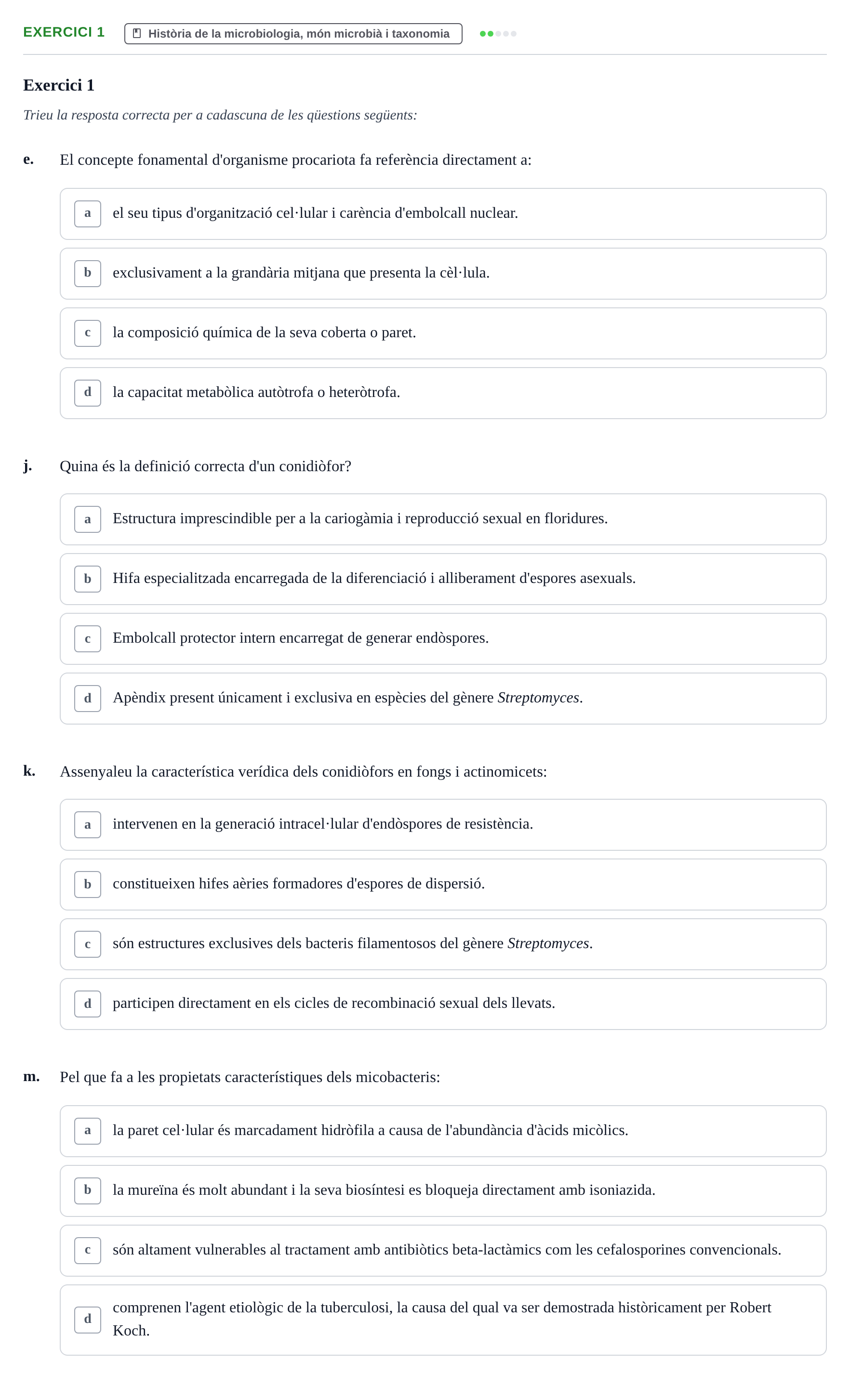
Task: Choose micobacteris answer about paret hidròfila
Action: (443, 1131)
